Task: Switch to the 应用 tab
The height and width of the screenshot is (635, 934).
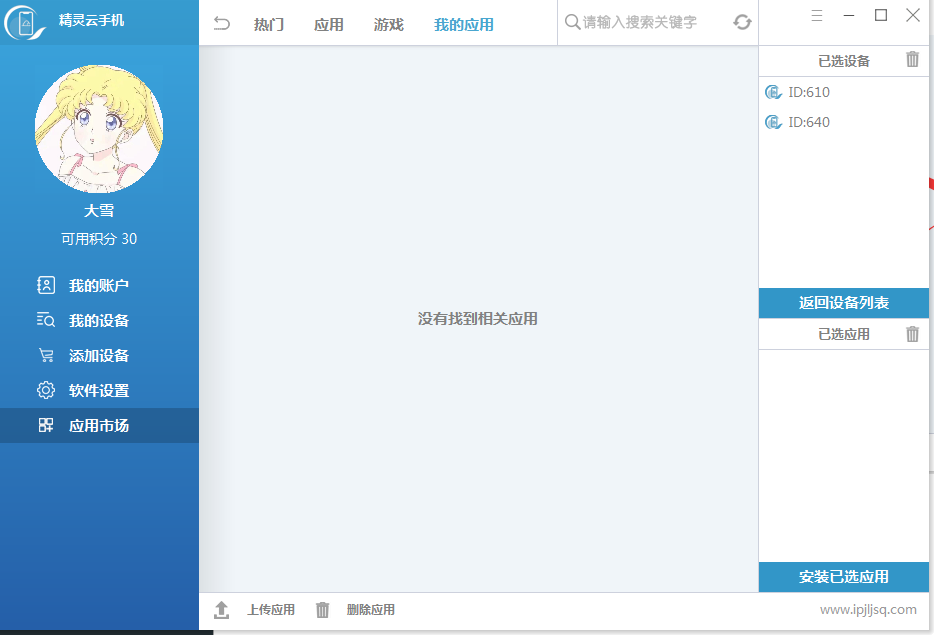Action: (329, 24)
